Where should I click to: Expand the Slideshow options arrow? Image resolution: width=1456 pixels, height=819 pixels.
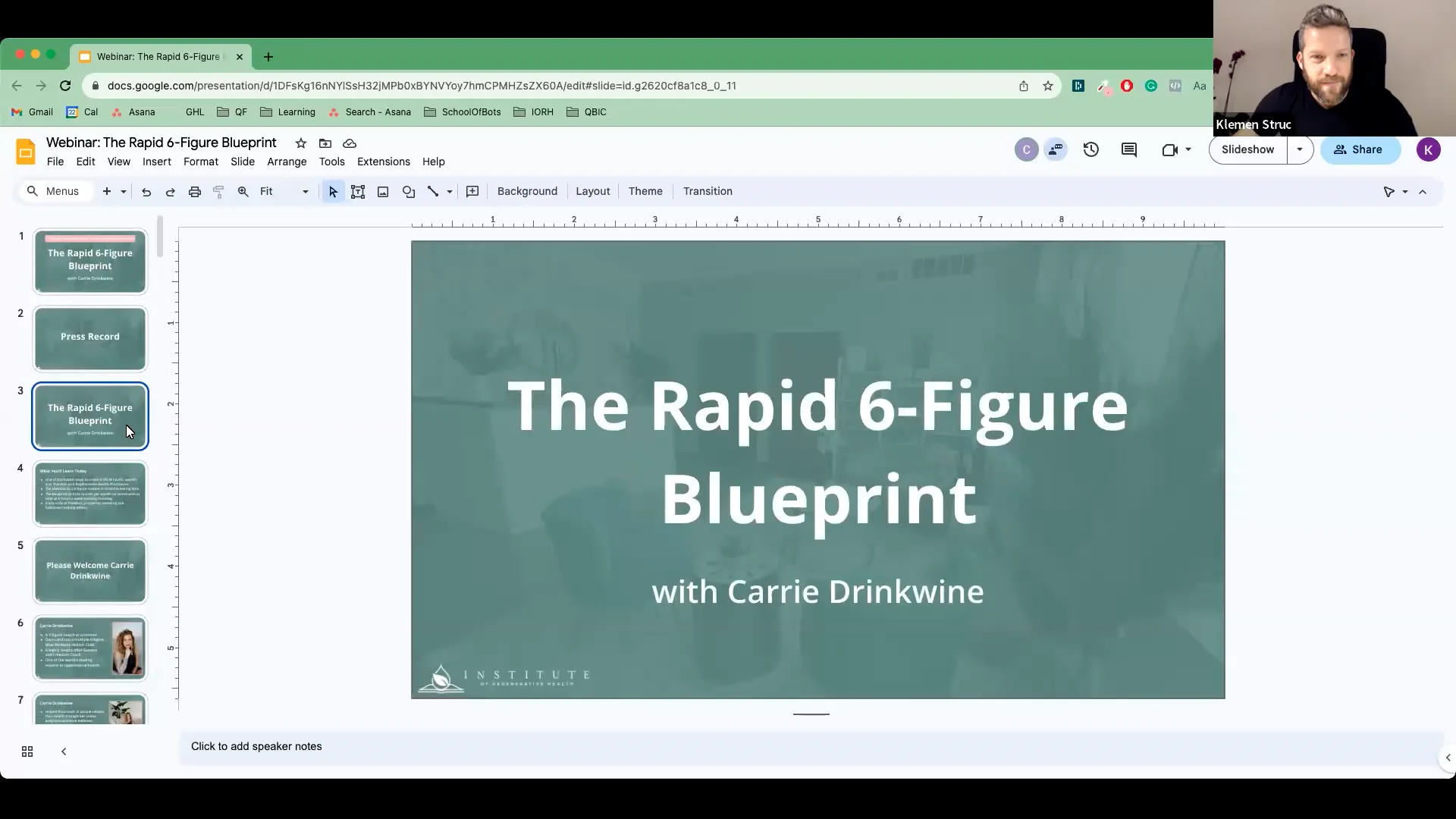click(1300, 149)
